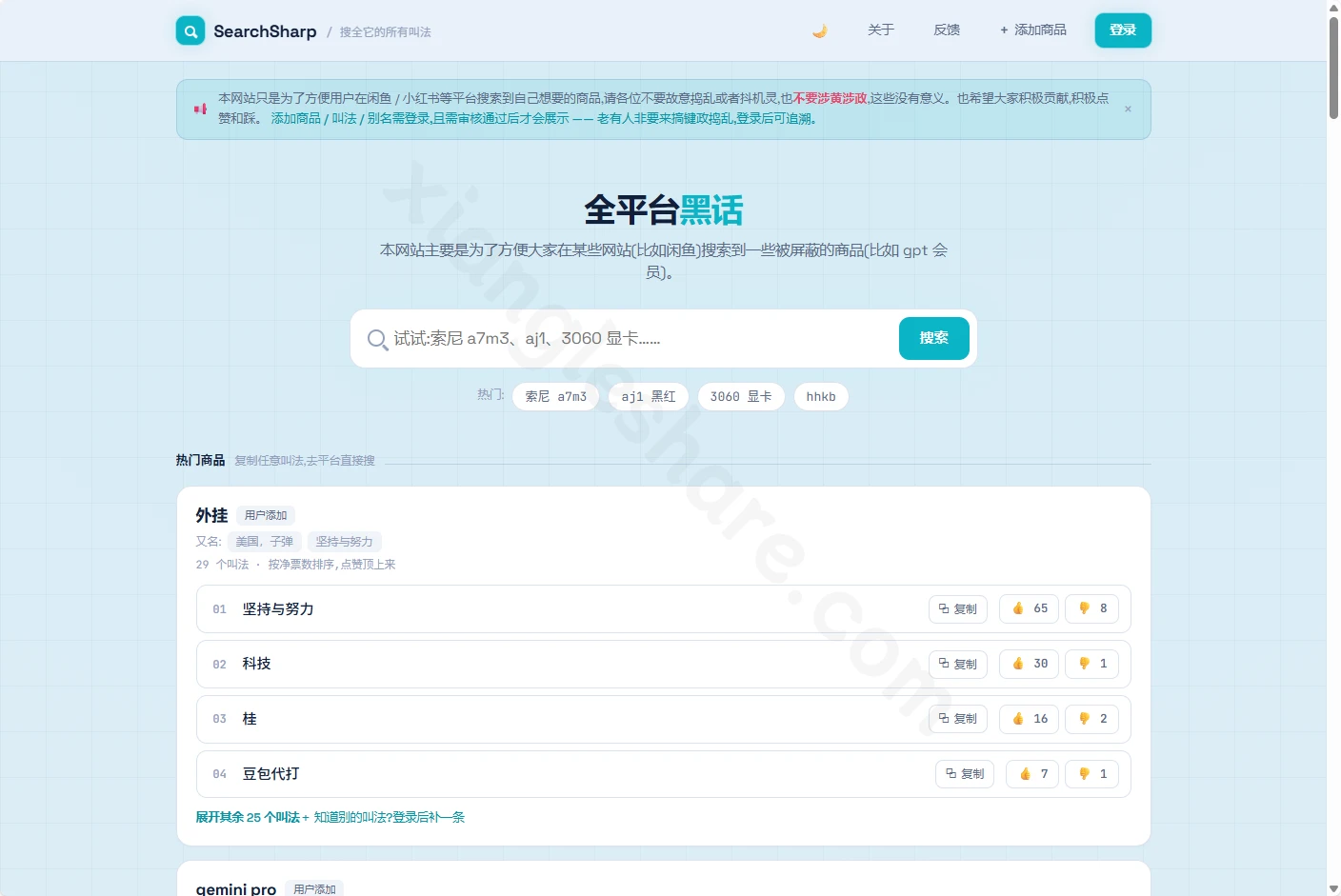Screen dimensions: 1341x896
Task: Dismiss the announcement banner
Action: click(x=1128, y=109)
